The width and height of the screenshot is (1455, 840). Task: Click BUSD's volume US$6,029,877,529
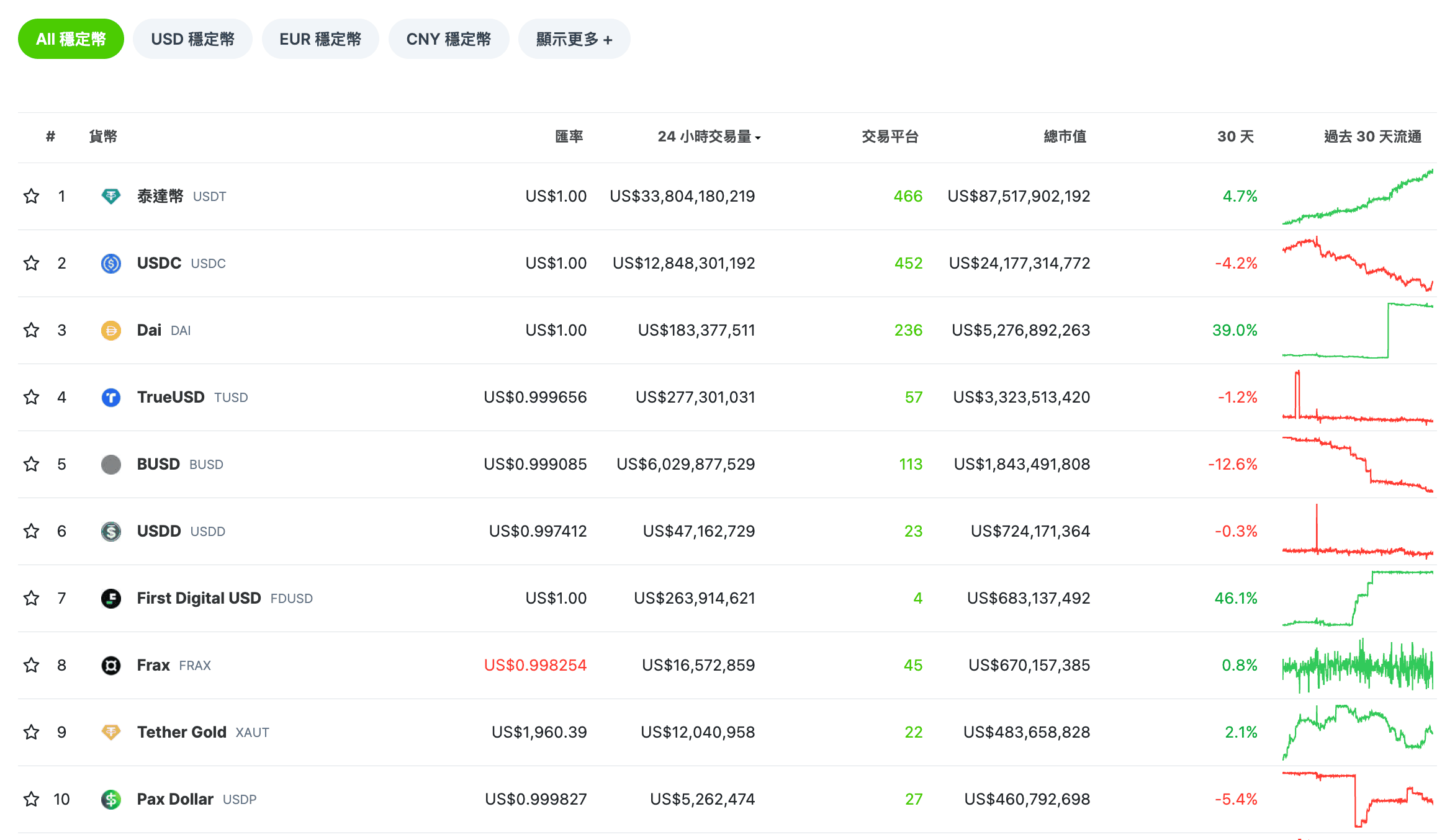pos(685,464)
